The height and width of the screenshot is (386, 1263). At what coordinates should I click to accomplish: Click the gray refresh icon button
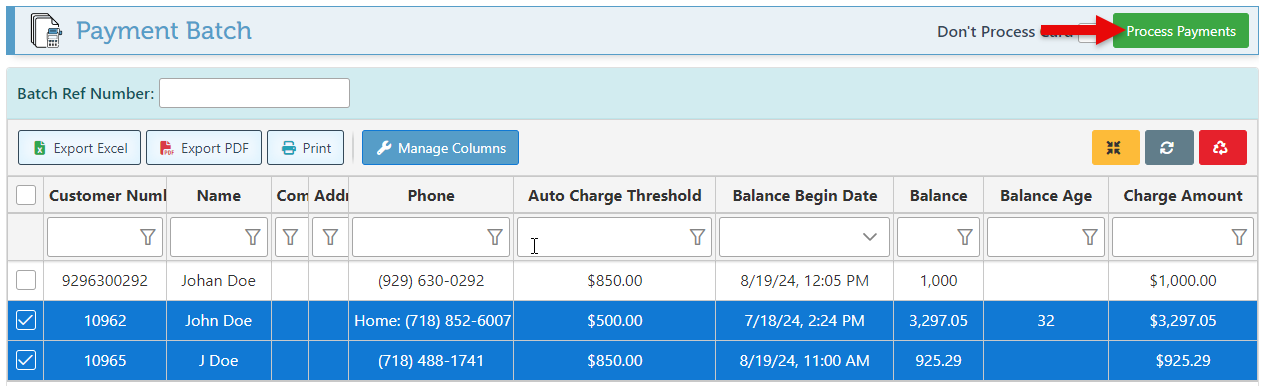(1169, 148)
